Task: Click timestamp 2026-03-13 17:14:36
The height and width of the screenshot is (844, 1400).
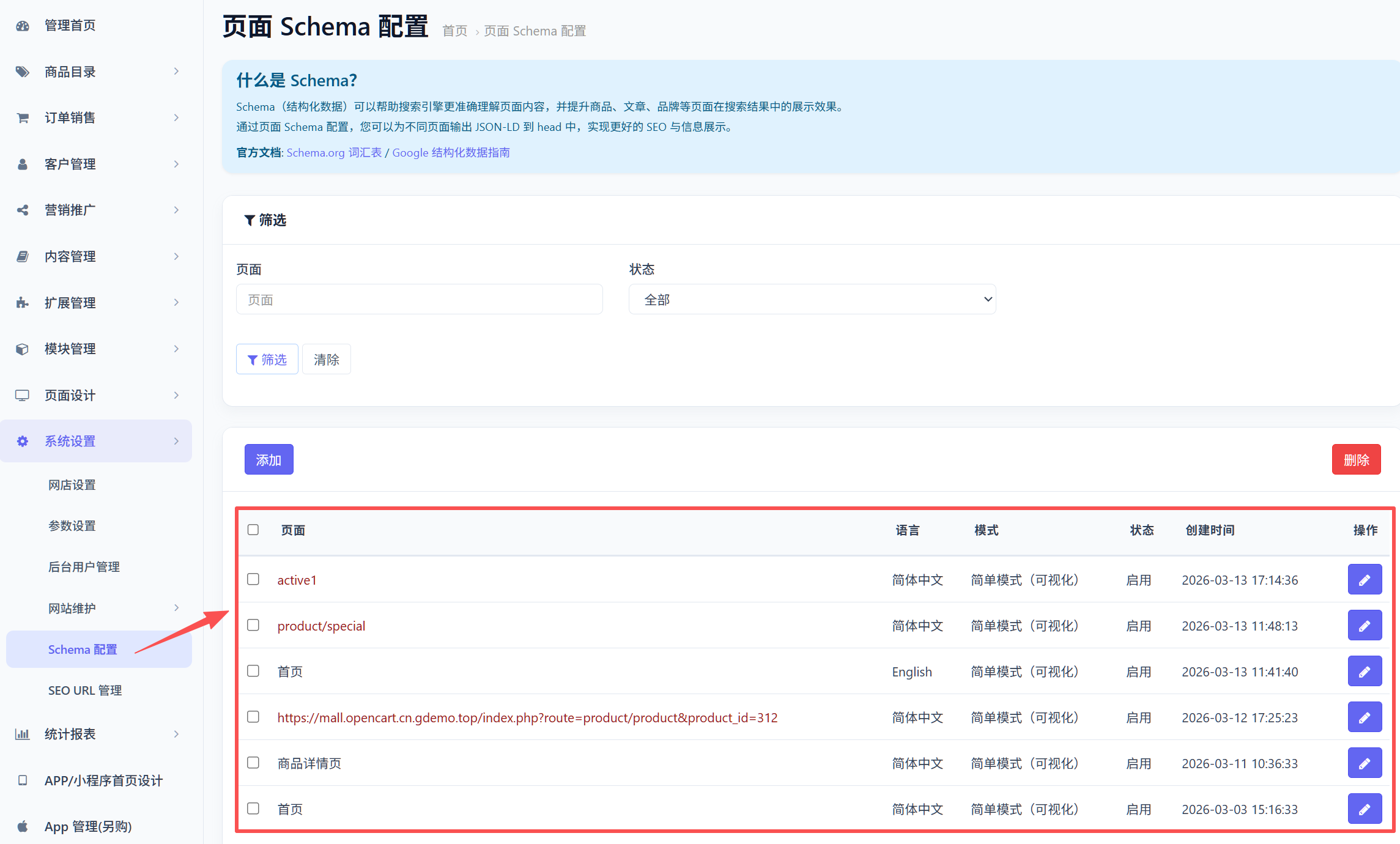Action: 1240,580
